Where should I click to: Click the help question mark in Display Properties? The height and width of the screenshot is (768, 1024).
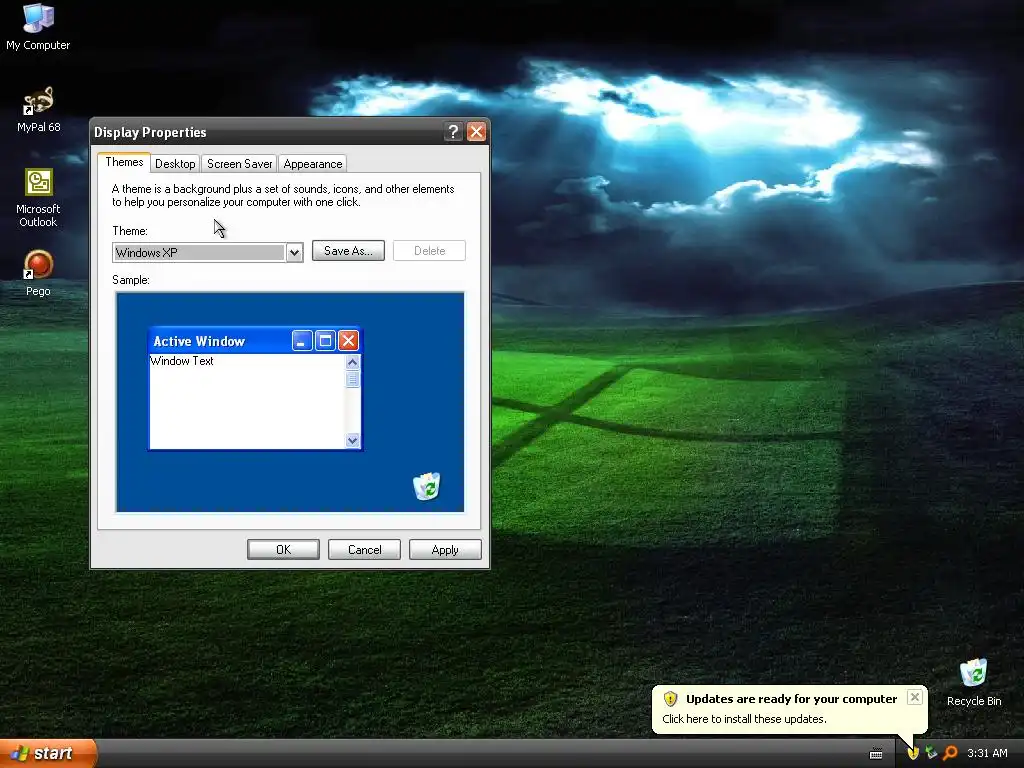coord(453,132)
